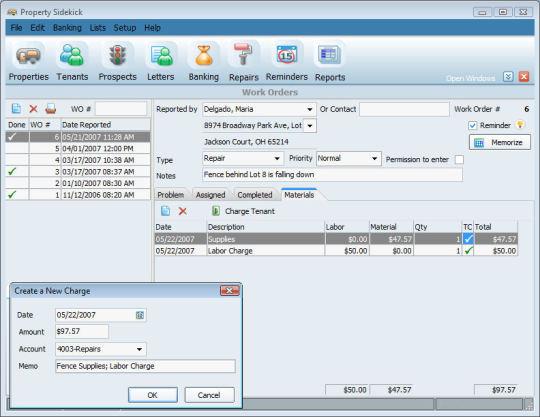Select the Supplies description cell
The image size is (540, 417).
coord(266,239)
